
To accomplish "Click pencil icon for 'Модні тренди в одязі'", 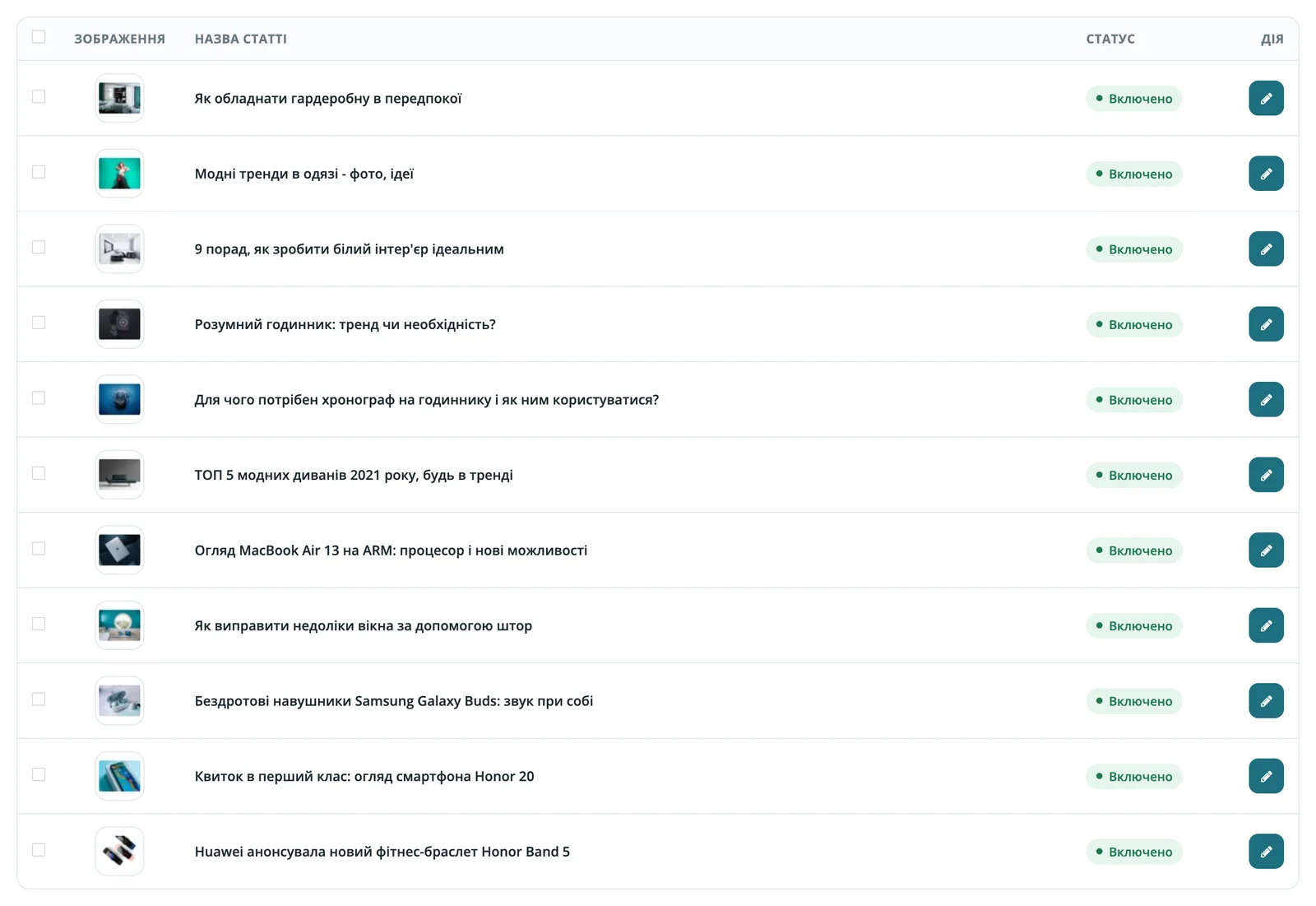I will 1266,174.
